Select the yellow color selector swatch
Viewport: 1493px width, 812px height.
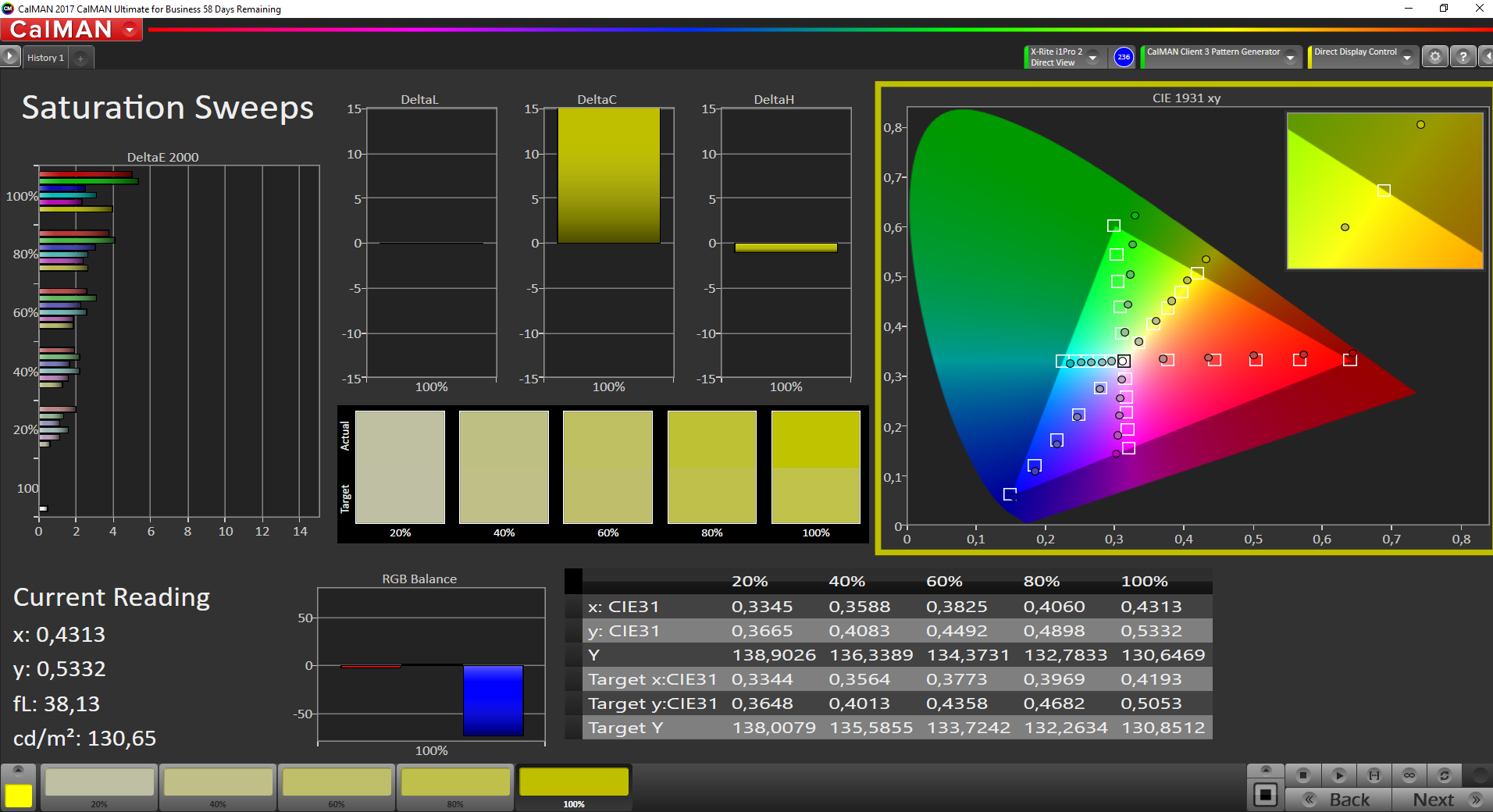pyautogui.click(x=19, y=796)
